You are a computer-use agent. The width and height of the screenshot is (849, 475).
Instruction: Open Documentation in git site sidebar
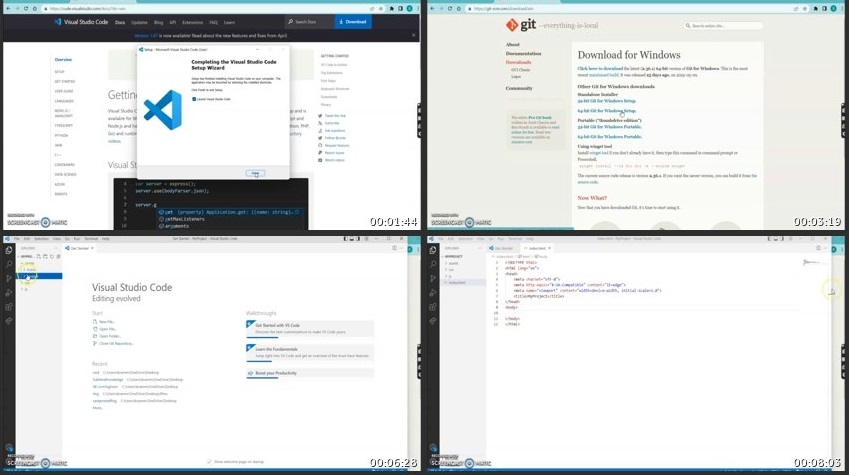point(523,54)
